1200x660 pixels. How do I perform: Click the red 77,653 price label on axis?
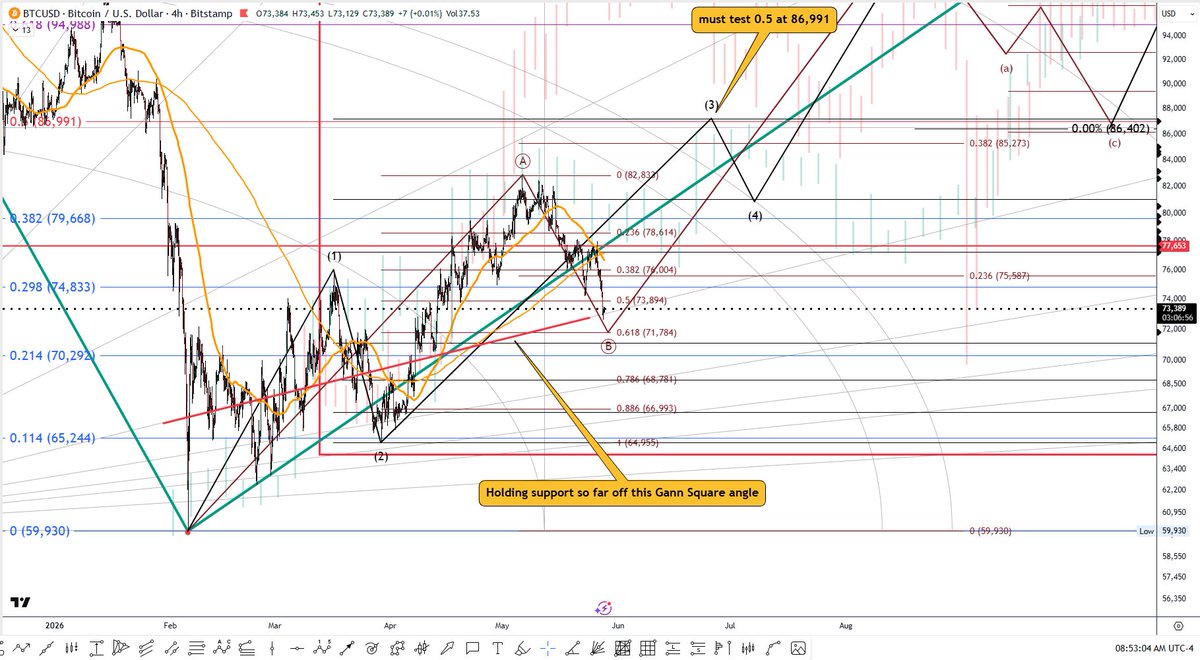tap(1172, 245)
